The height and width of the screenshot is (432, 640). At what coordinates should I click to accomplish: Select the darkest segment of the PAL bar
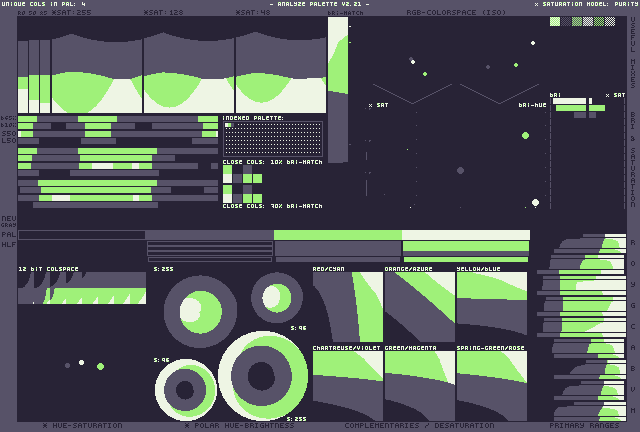pyautogui.click(x=82, y=235)
